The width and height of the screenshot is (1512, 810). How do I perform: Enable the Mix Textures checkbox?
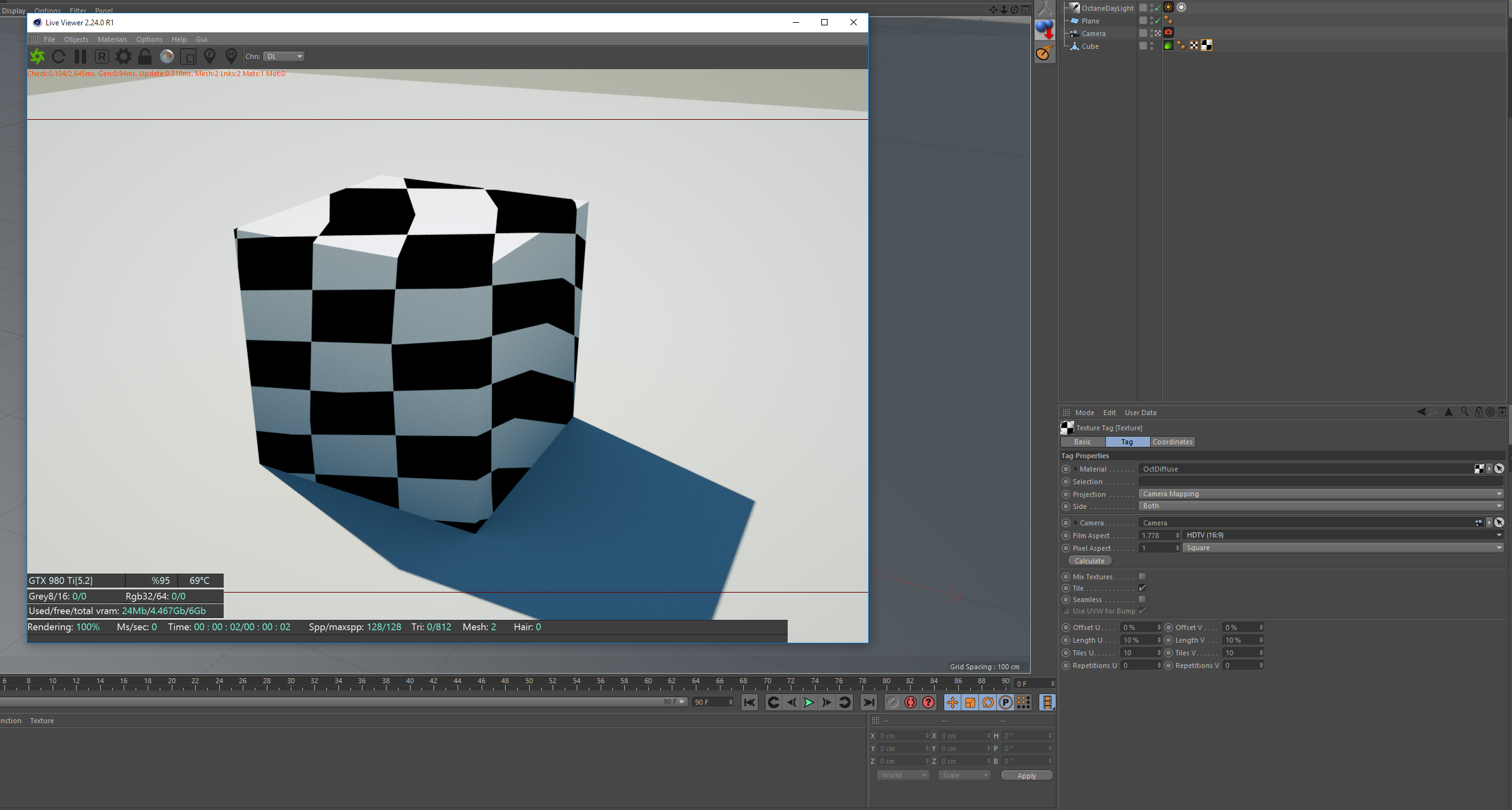[x=1142, y=577]
